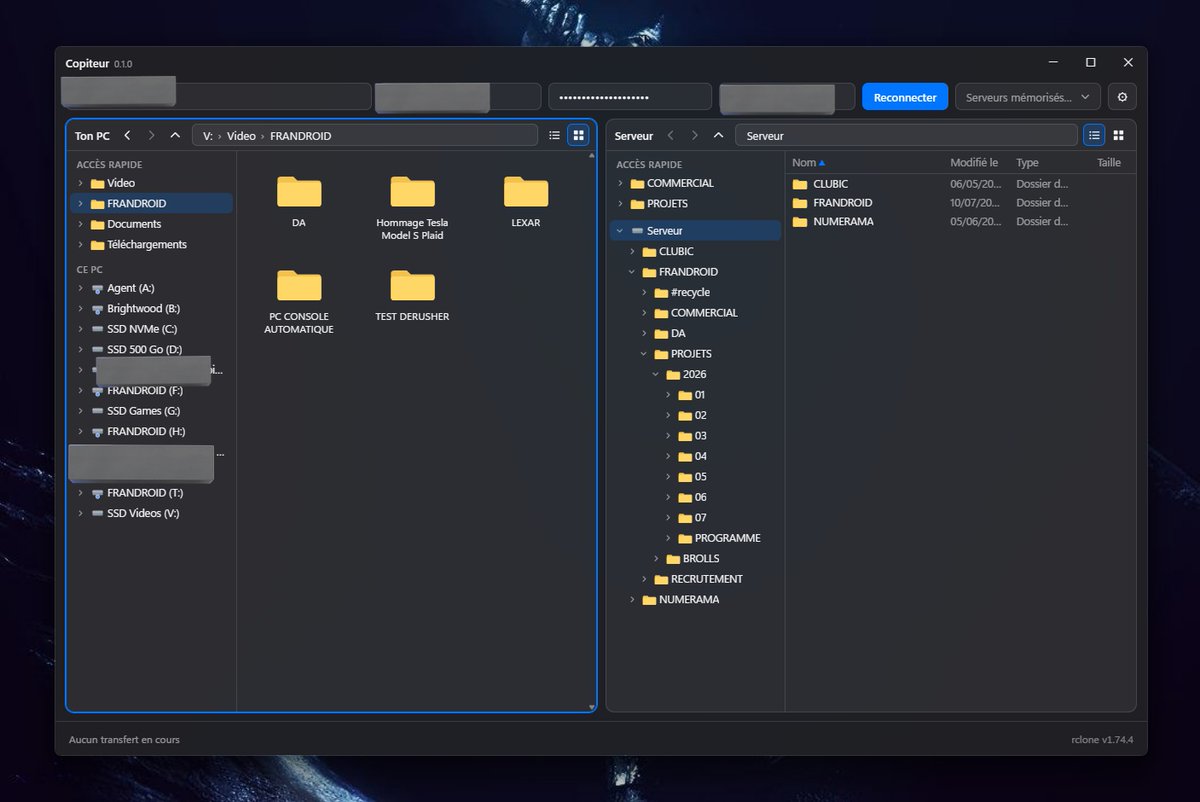Select FRANDROID row in server file list
The height and width of the screenshot is (802, 1200).
(961, 203)
